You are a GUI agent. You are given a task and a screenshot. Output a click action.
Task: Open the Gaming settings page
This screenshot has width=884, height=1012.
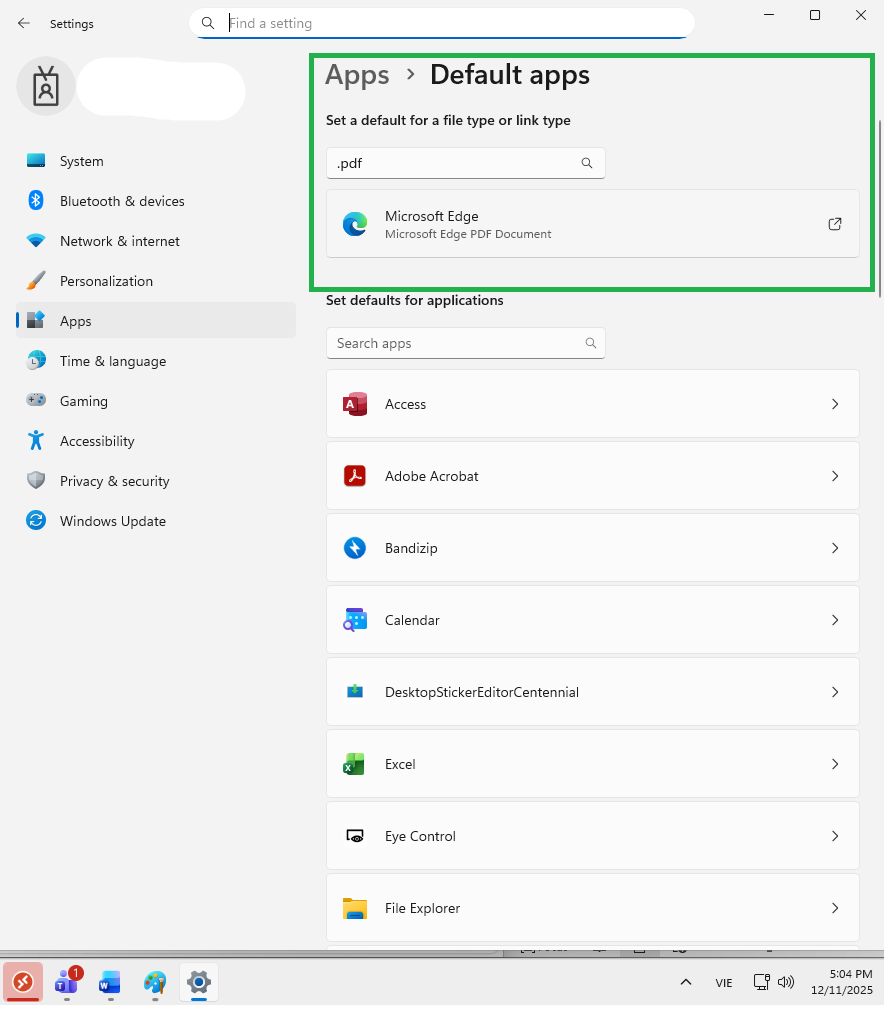tap(156, 401)
